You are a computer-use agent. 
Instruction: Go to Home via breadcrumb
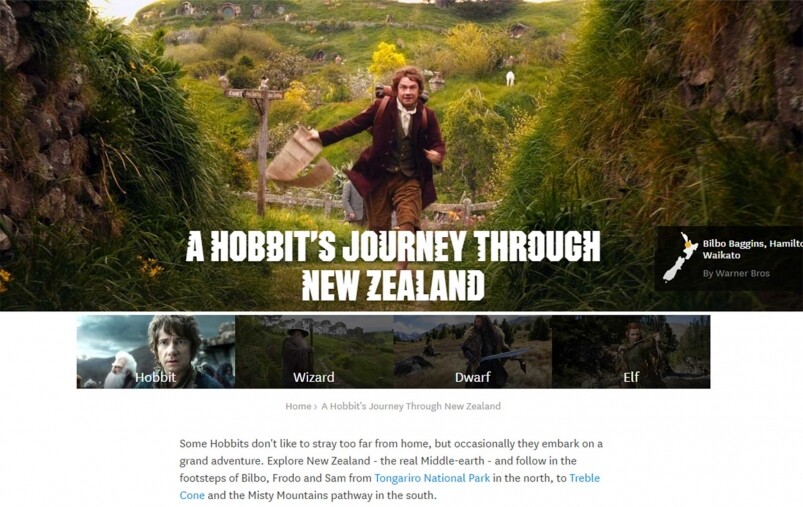coord(298,406)
